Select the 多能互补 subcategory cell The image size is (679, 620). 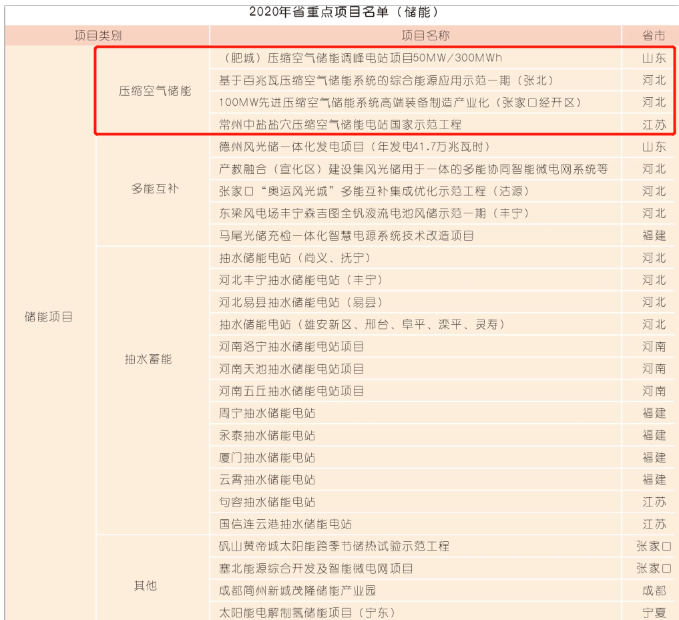[x=154, y=188]
